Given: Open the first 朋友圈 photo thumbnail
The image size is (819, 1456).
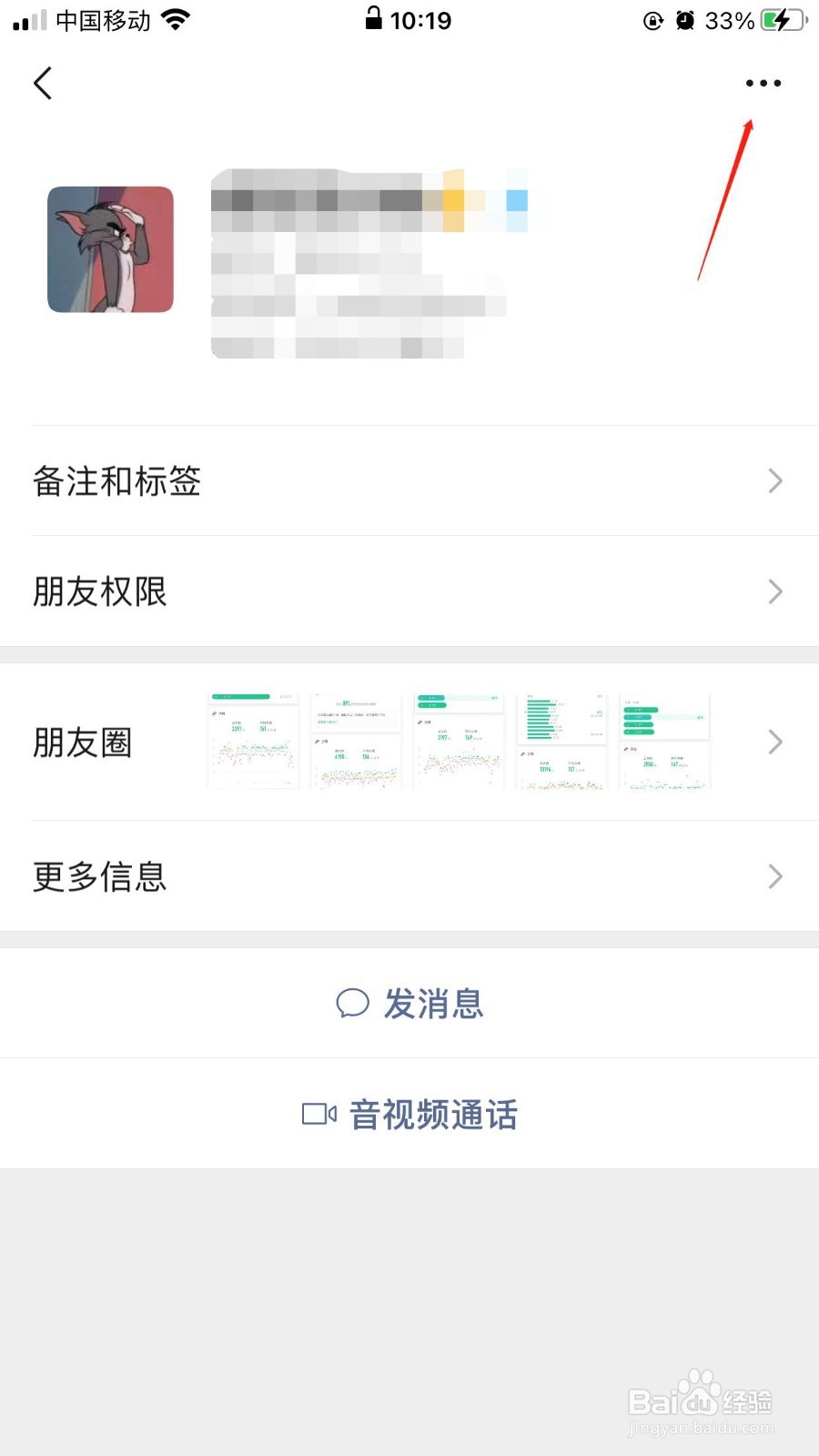Looking at the screenshot, I should (253, 742).
